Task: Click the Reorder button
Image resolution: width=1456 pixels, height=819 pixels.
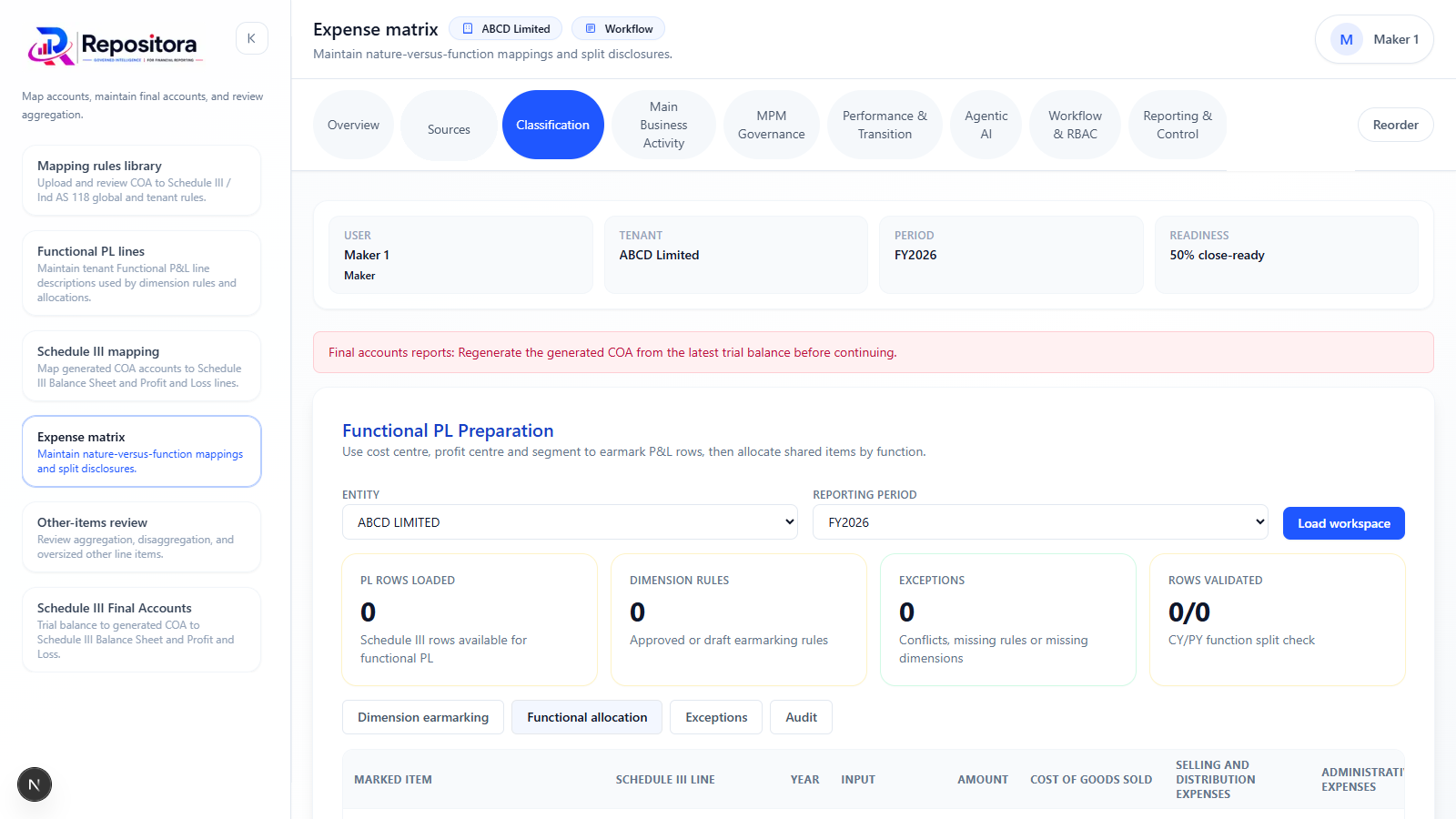Action: (1395, 125)
